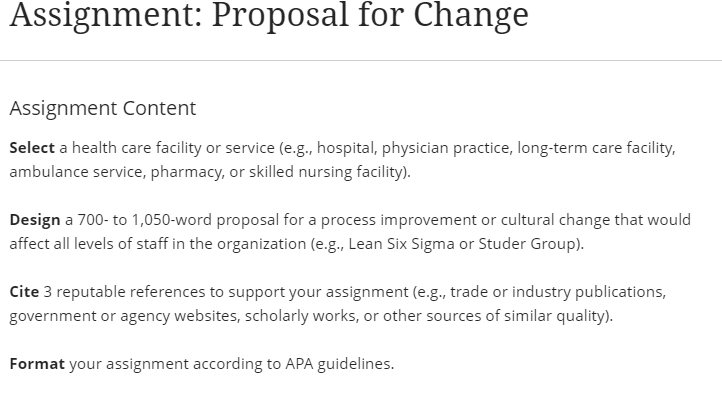The width and height of the screenshot is (722, 393).
Task: Click the phrase 'APA guidelines'
Action: click(339, 364)
